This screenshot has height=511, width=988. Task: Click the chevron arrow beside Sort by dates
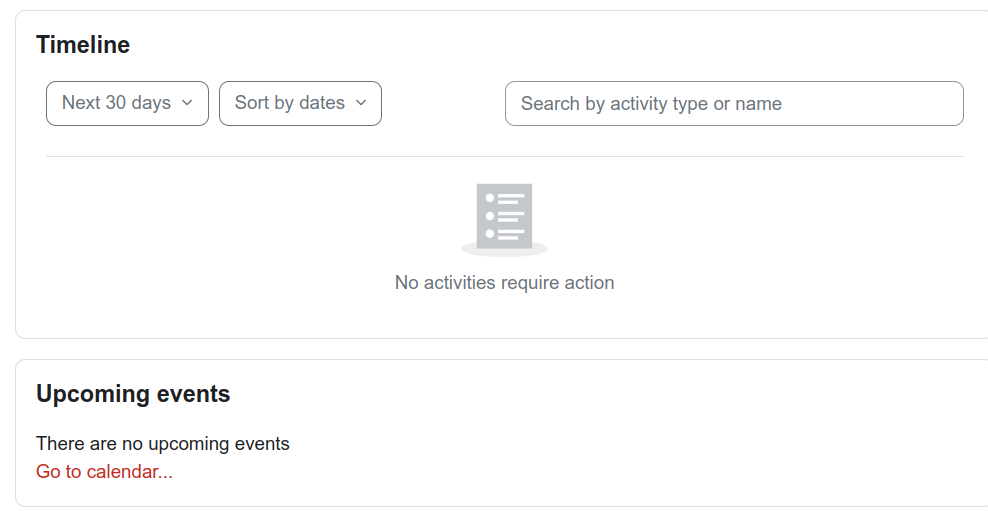(360, 103)
